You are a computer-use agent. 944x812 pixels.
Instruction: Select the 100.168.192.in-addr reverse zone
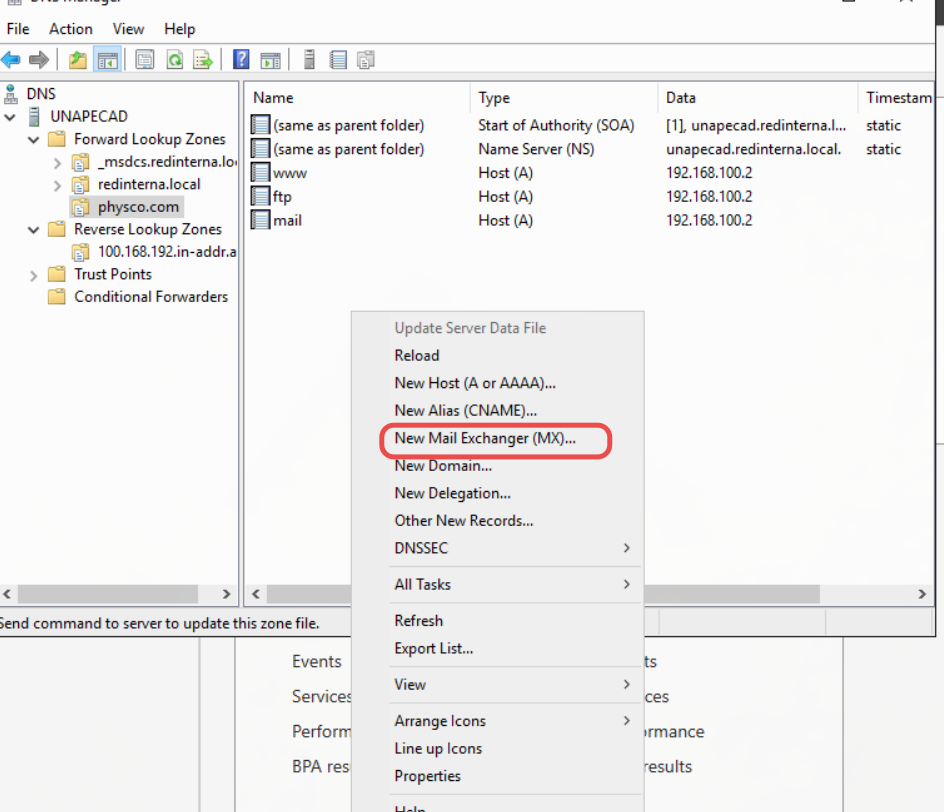167,252
